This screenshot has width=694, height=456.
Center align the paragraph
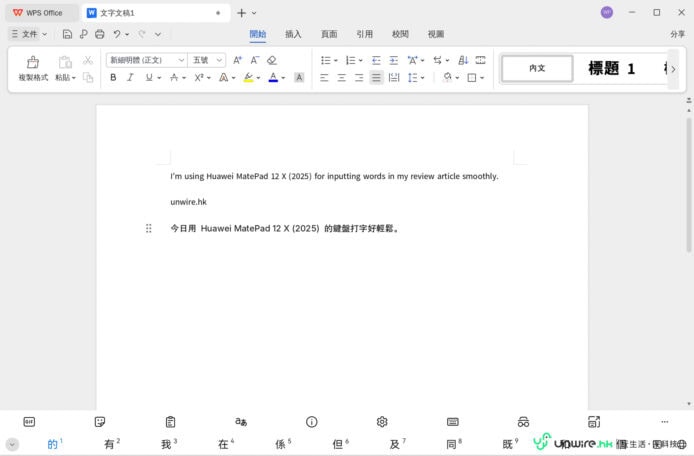pos(341,78)
